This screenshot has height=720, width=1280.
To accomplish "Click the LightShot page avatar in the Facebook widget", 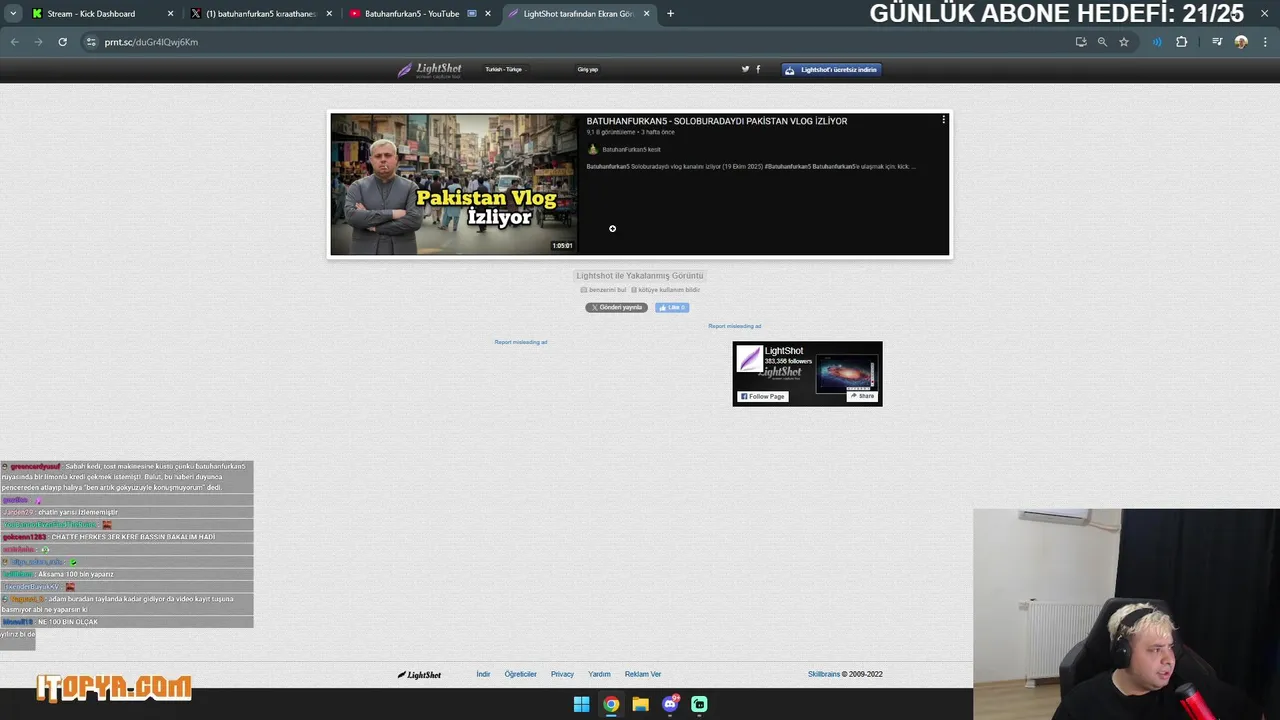I will click(x=749, y=358).
